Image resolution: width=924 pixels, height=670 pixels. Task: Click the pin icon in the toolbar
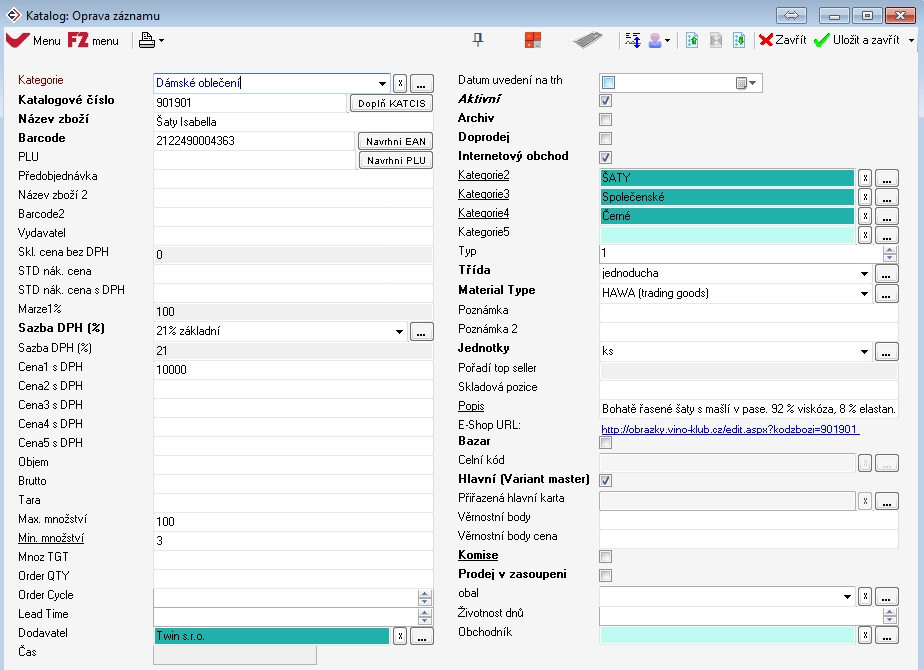[x=478, y=40]
